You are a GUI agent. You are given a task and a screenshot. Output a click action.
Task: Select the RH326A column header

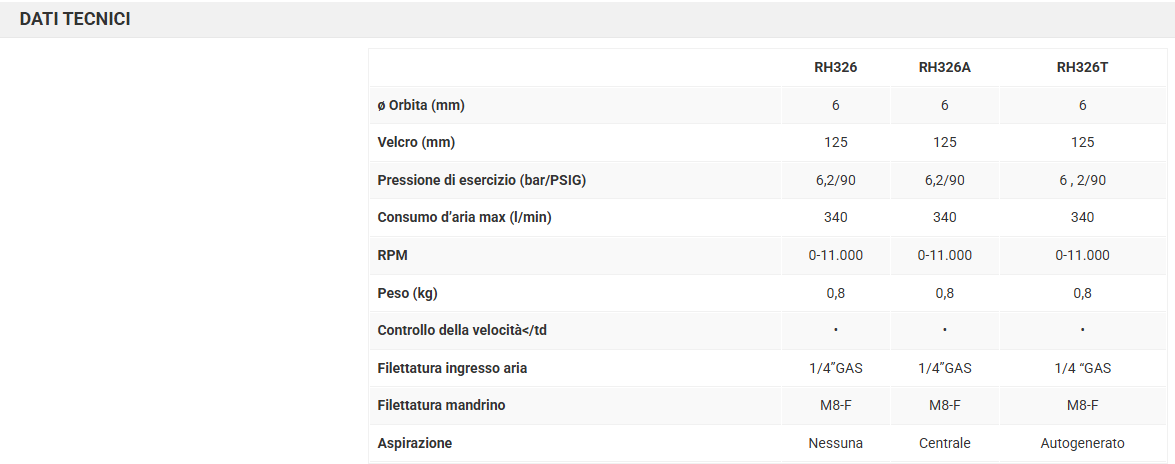944,68
